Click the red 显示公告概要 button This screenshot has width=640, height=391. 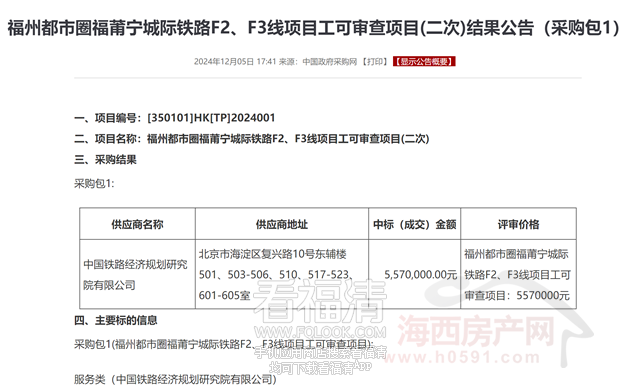pyautogui.click(x=424, y=62)
